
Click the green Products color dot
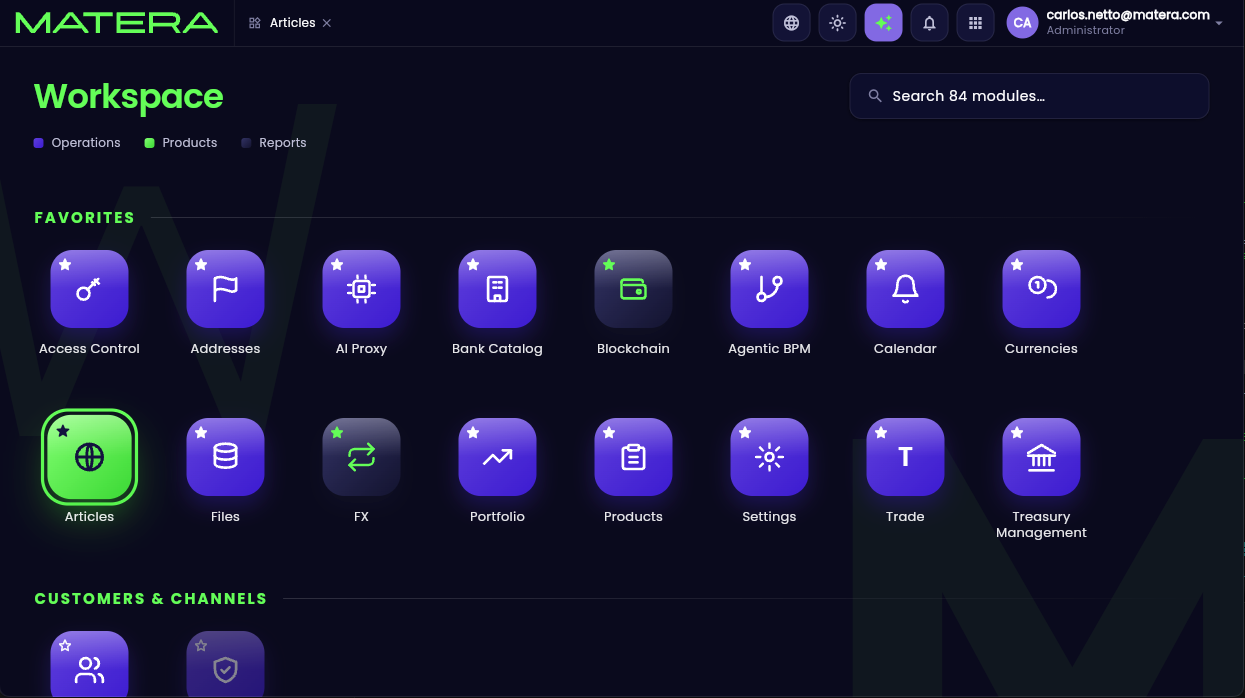pyautogui.click(x=149, y=143)
